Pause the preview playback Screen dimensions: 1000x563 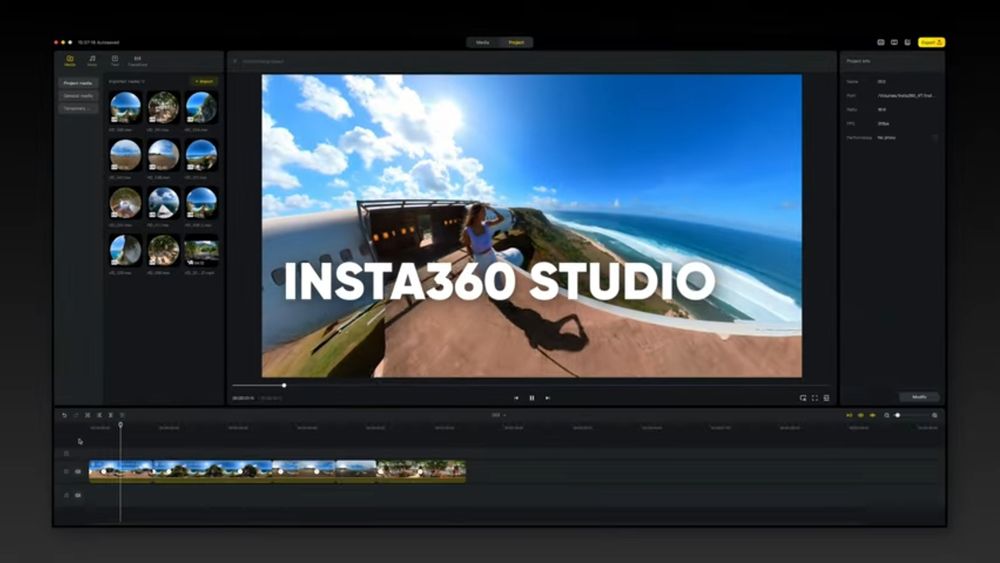click(532, 398)
